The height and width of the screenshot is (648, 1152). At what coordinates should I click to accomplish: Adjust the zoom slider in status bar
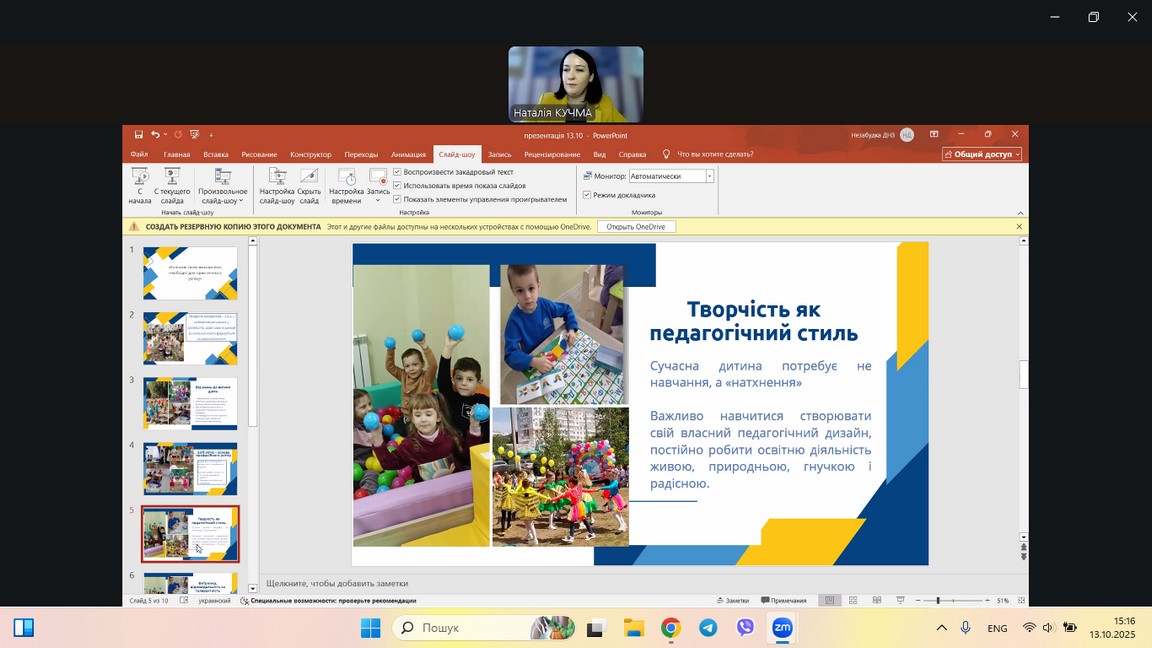[x=937, y=600]
